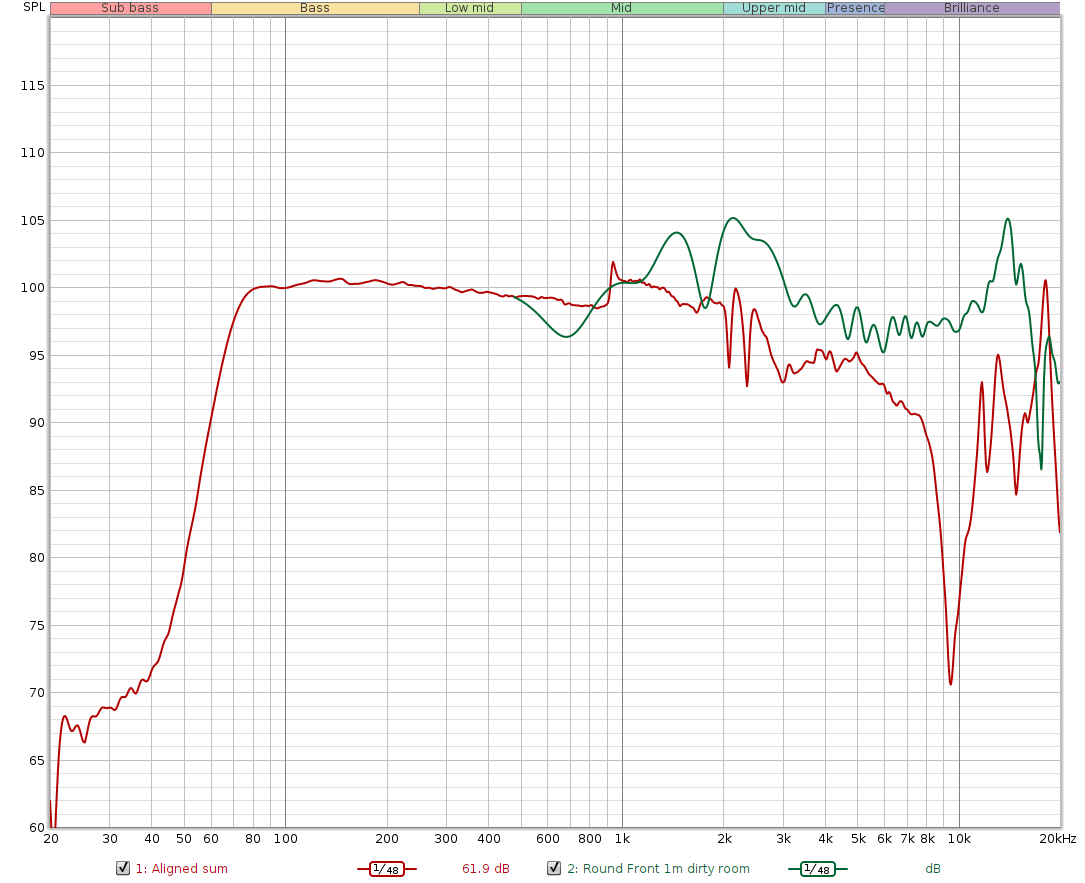Image resolution: width=1085 pixels, height=883 pixels.
Task: Click the Brilliance band label
Action: (x=972, y=8)
